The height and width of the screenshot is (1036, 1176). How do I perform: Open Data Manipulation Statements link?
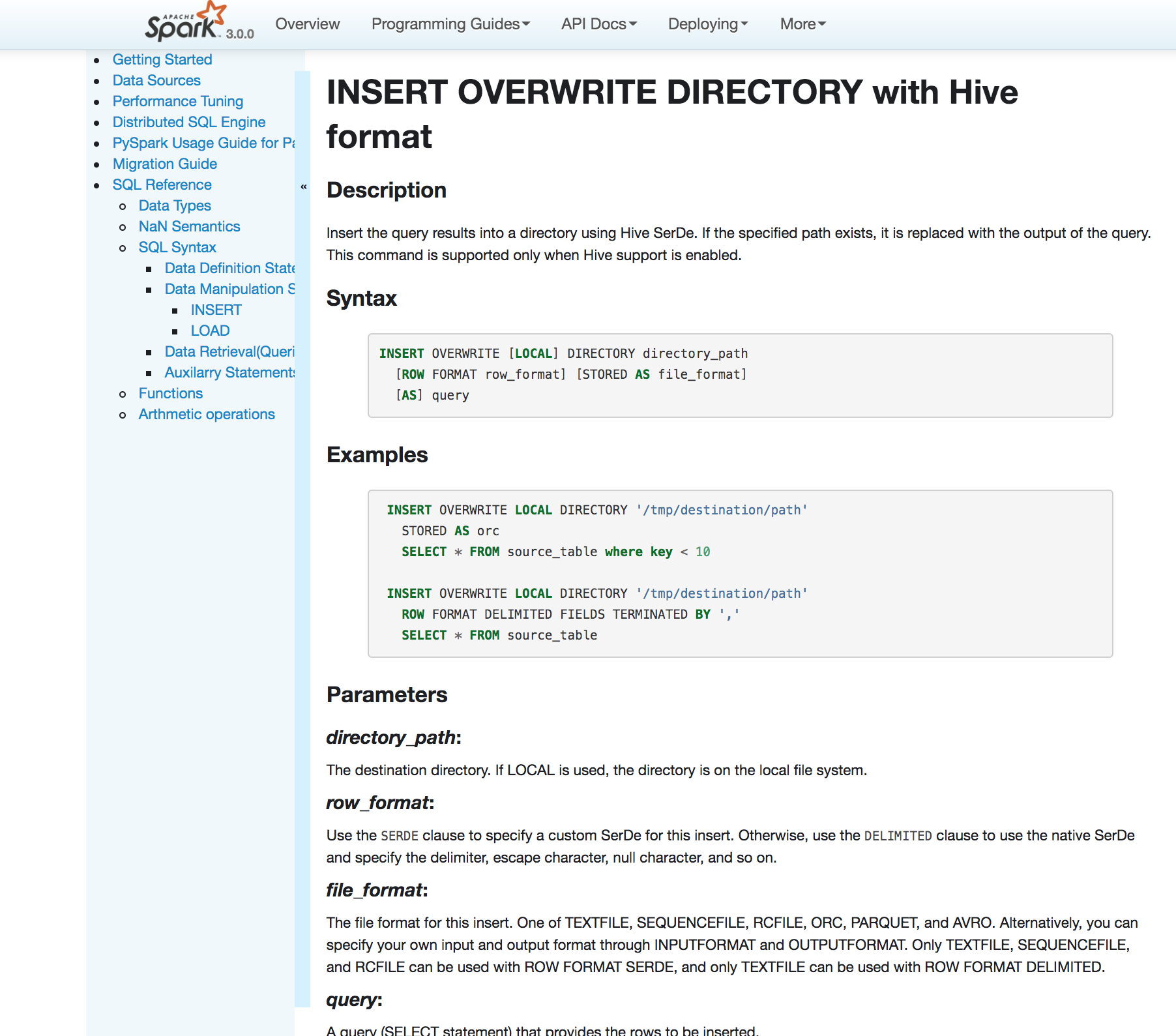point(229,289)
